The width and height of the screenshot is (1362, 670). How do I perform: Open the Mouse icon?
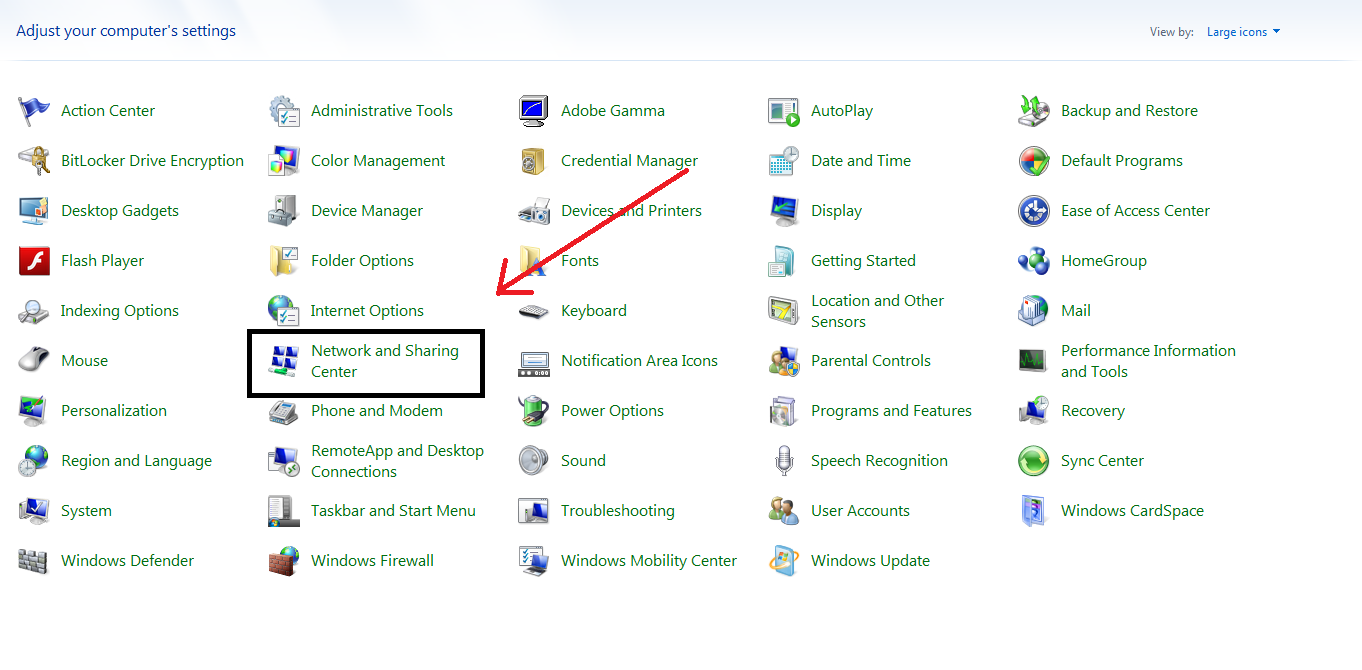(34, 361)
